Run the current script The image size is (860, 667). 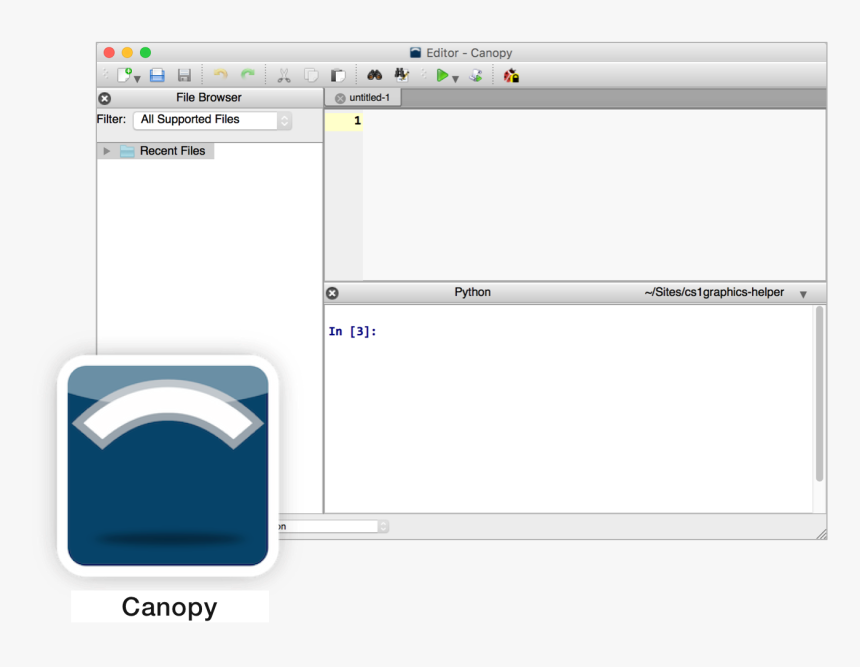click(x=444, y=75)
